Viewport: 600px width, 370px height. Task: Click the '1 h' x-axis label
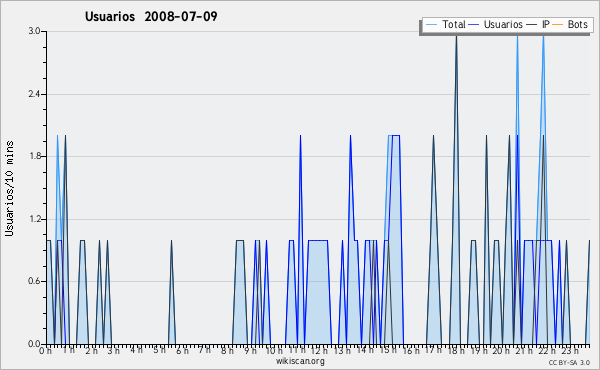click(68, 350)
